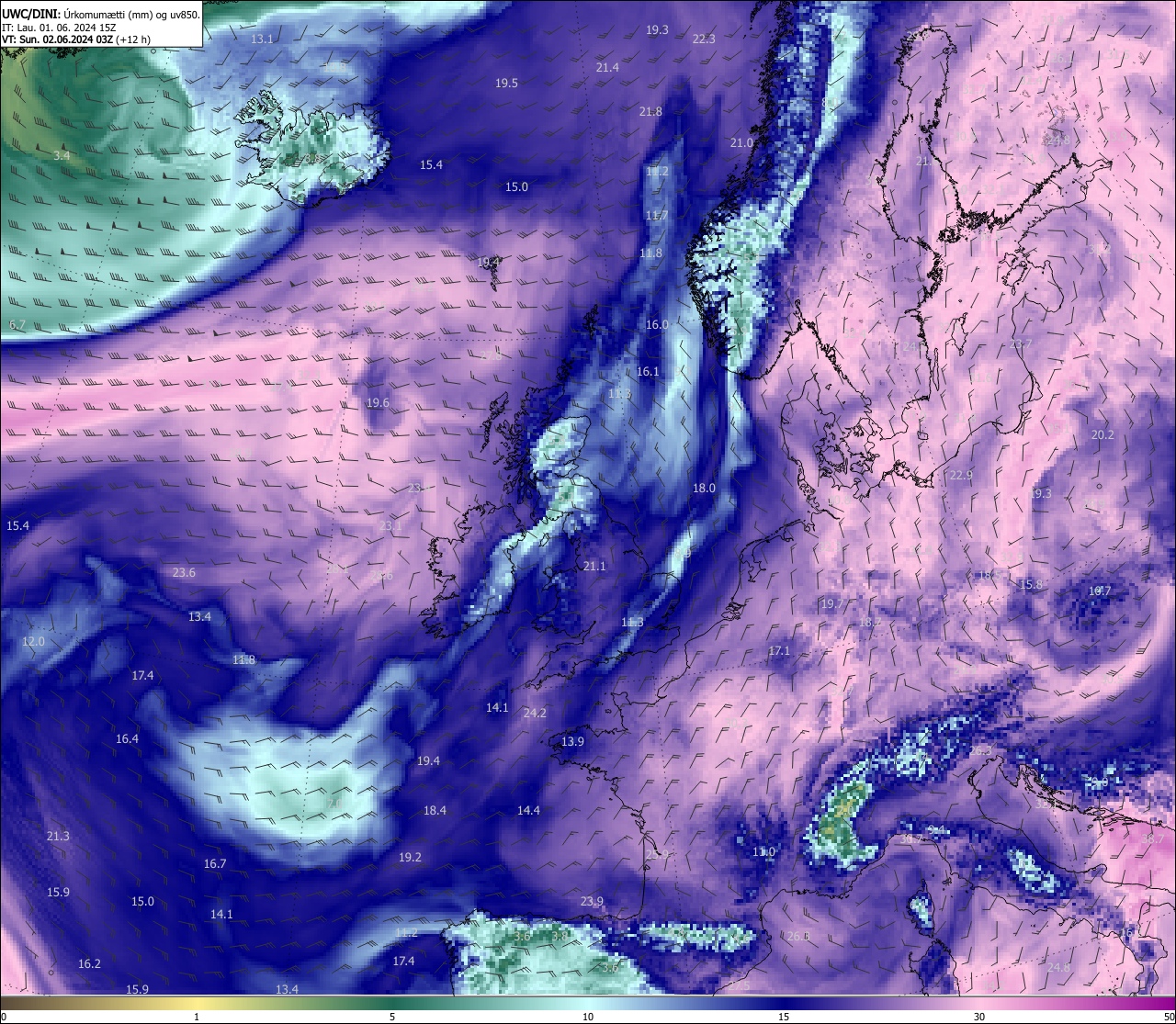1176x1024 pixels.
Task: Click the '5' tick label on the color scale
Action: pyautogui.click(x=392, y=1017)
